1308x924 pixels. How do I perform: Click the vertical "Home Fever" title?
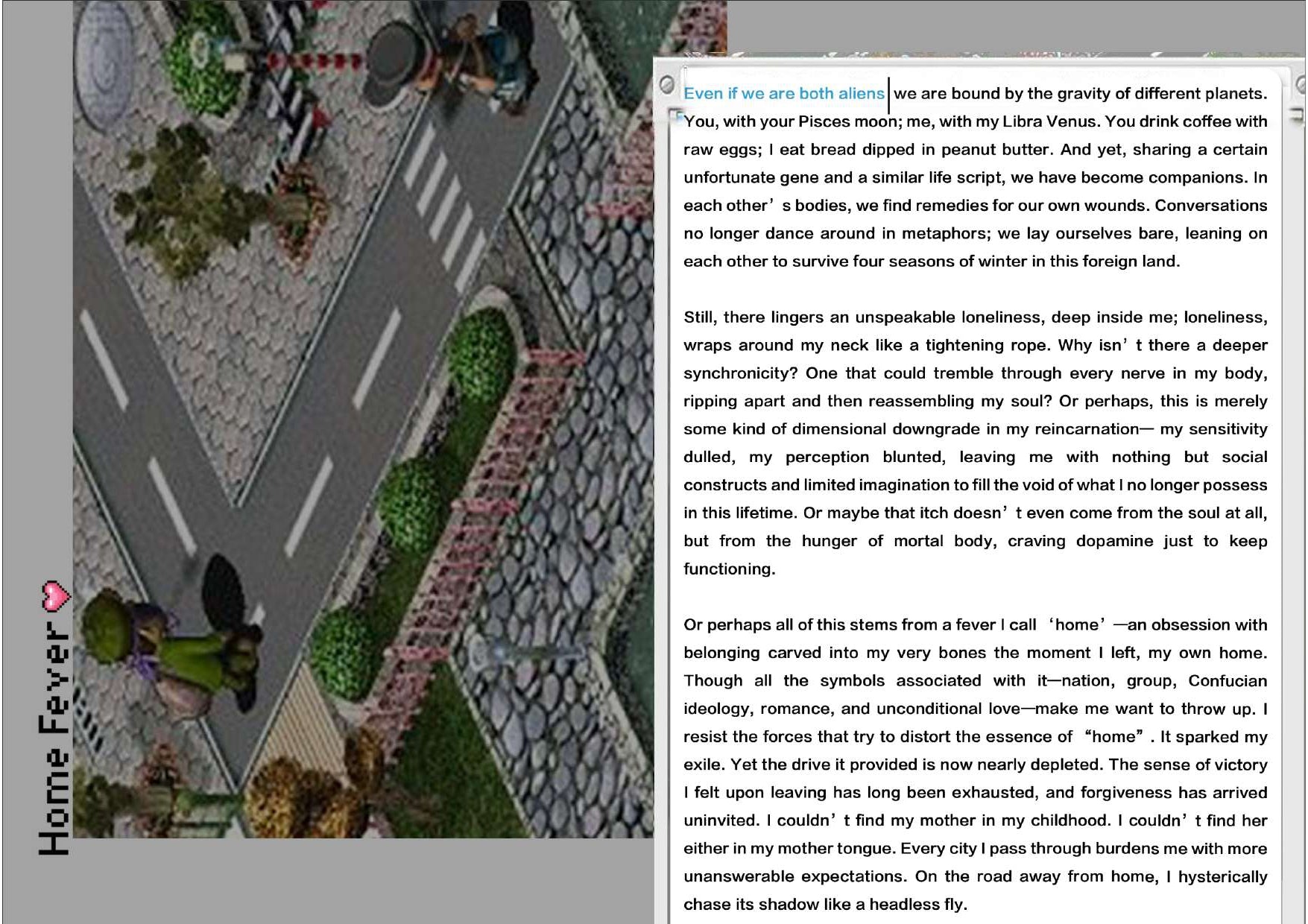(55, 738)
